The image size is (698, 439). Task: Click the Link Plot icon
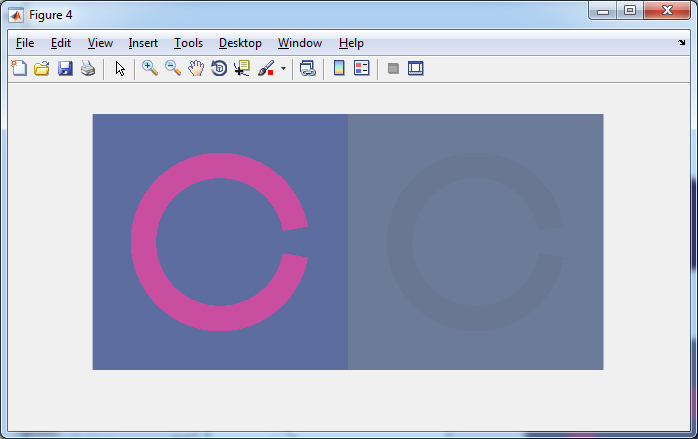pos(308,68)
